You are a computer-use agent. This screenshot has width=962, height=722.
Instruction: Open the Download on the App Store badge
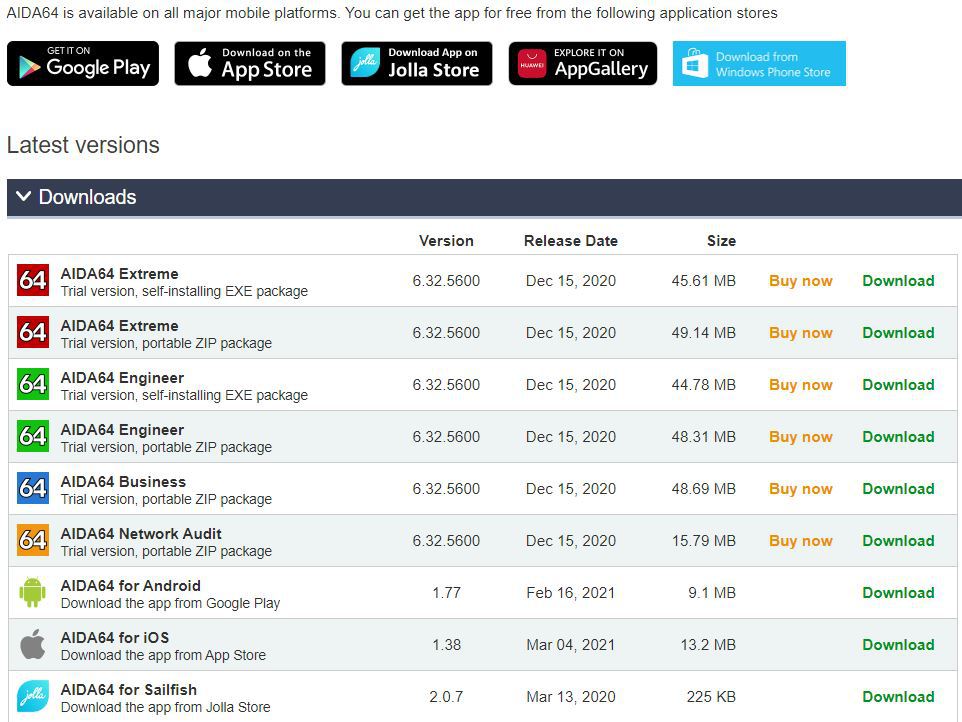[x=250, y=63]
